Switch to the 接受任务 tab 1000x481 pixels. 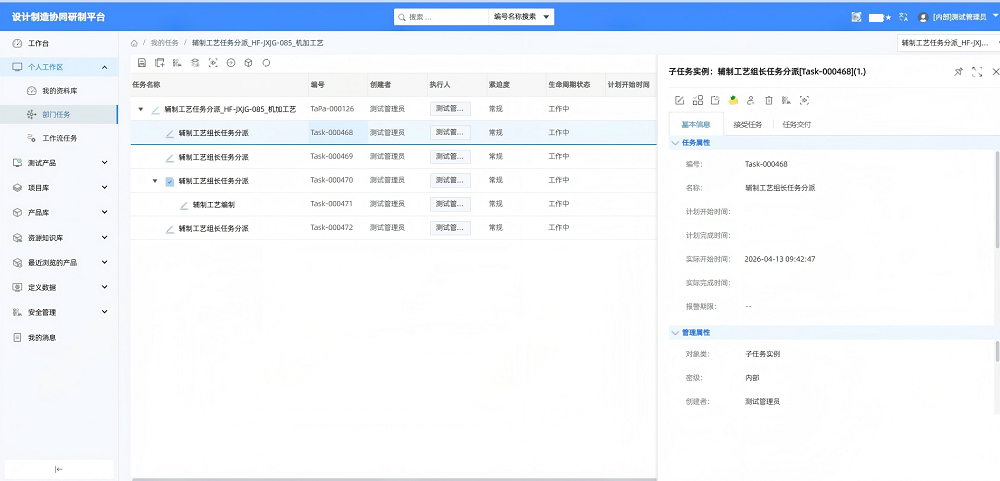(x=747, y=124)
